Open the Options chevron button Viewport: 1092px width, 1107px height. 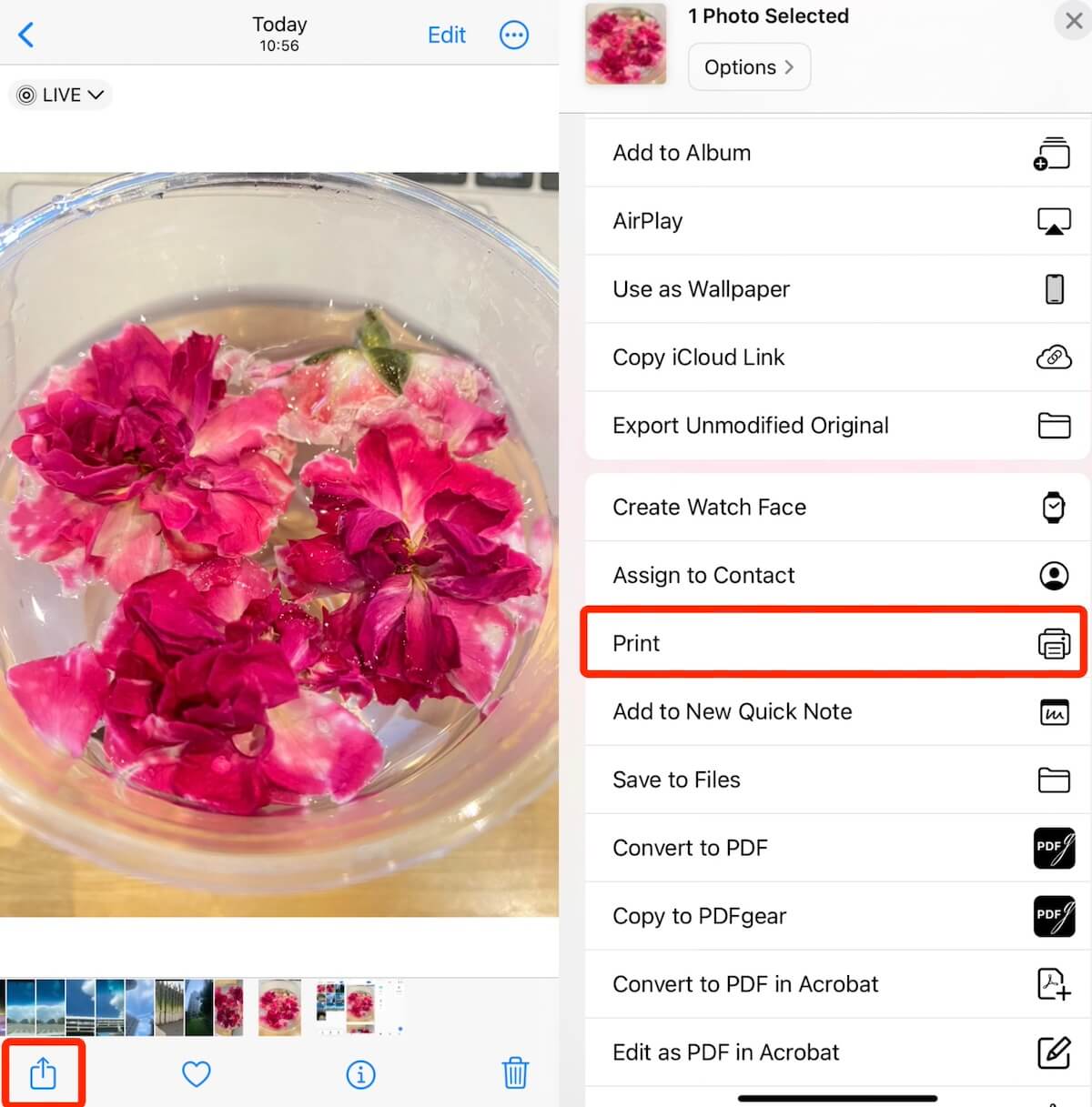tap(749, 67)
